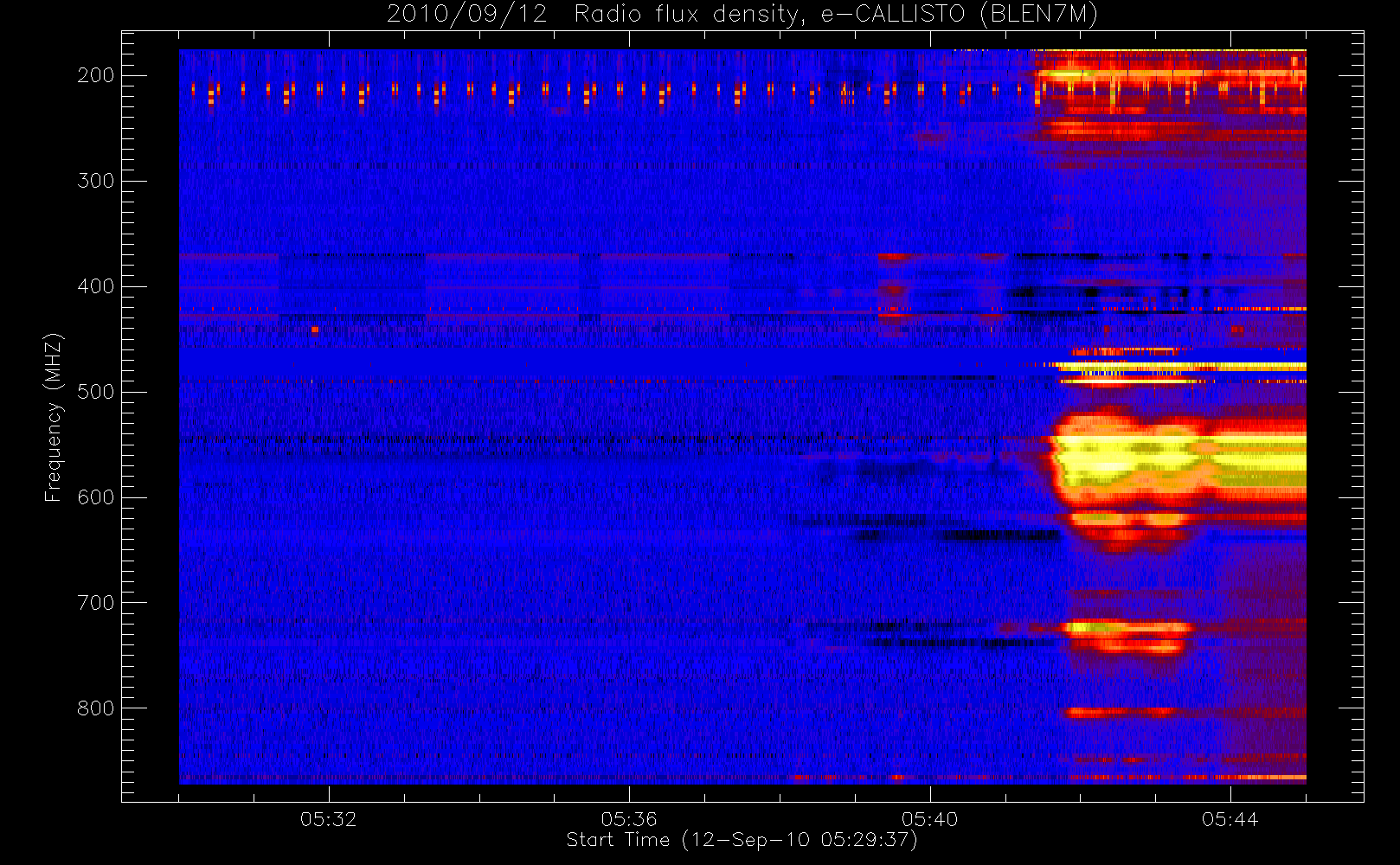
Task: Click the 700 frequency tick label
Action: click(x=96, y=603)
